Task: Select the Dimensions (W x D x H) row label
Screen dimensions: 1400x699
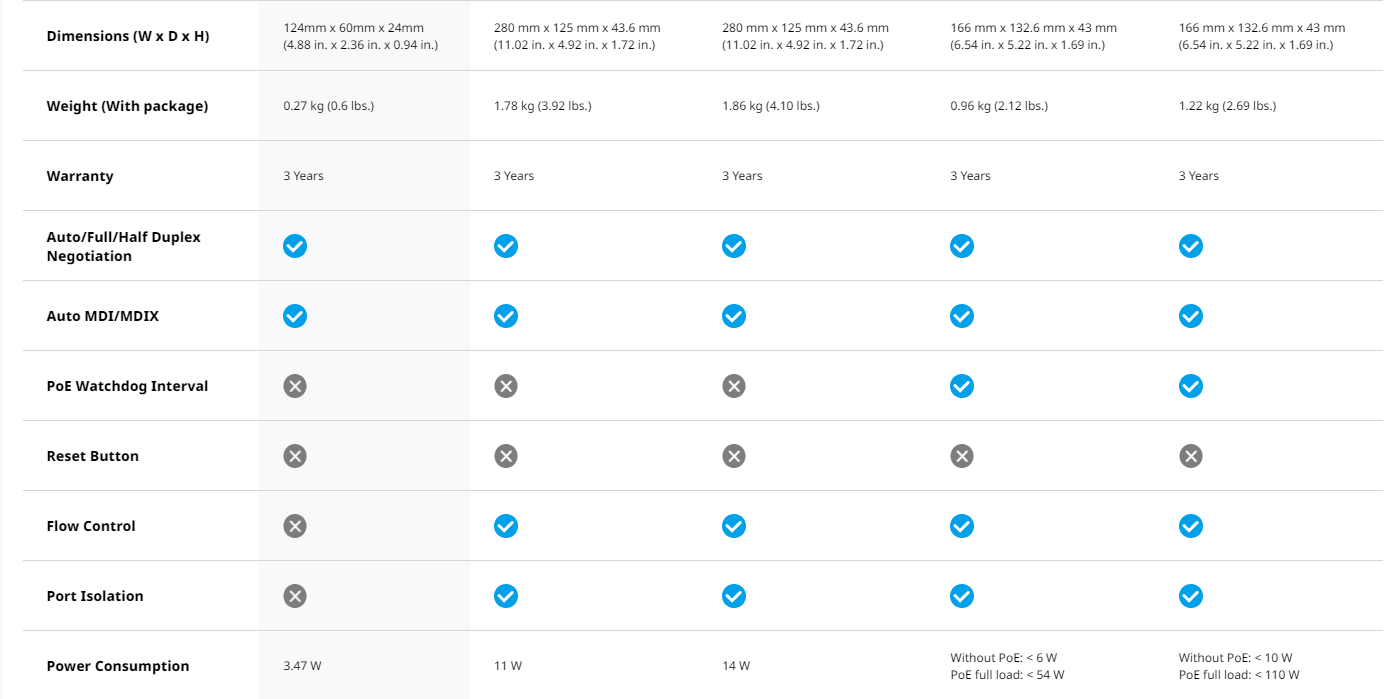Action: coord(128,36)
